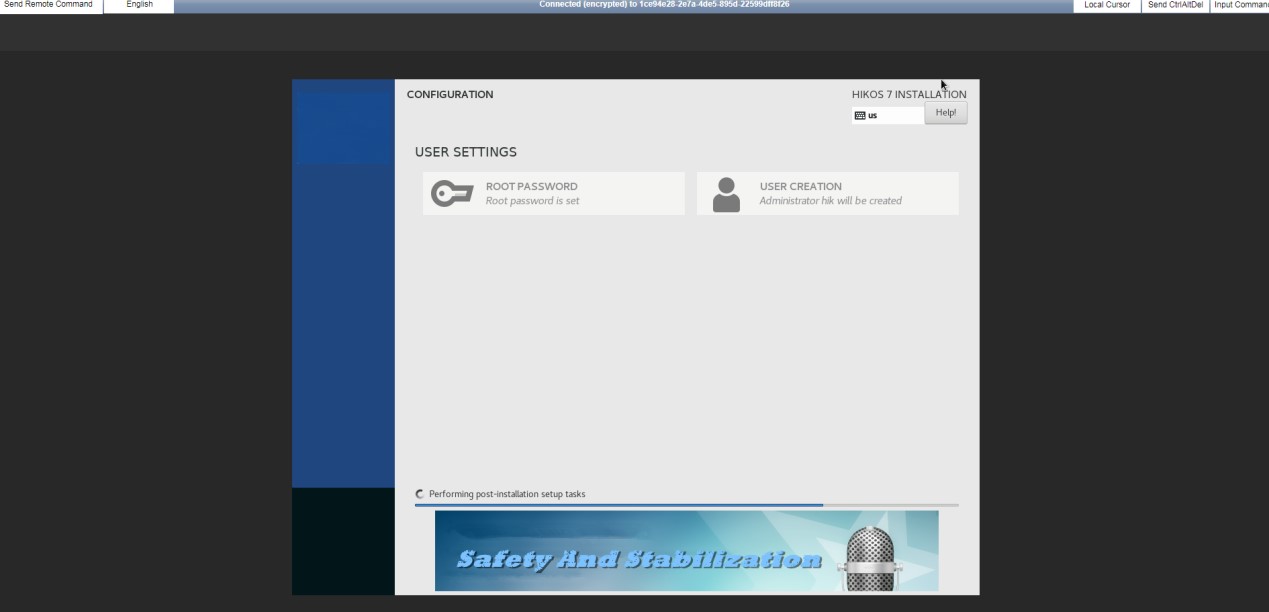The image size is (1269, 612).
Task: Open the Input Command option
Action: click(1240, 5)
